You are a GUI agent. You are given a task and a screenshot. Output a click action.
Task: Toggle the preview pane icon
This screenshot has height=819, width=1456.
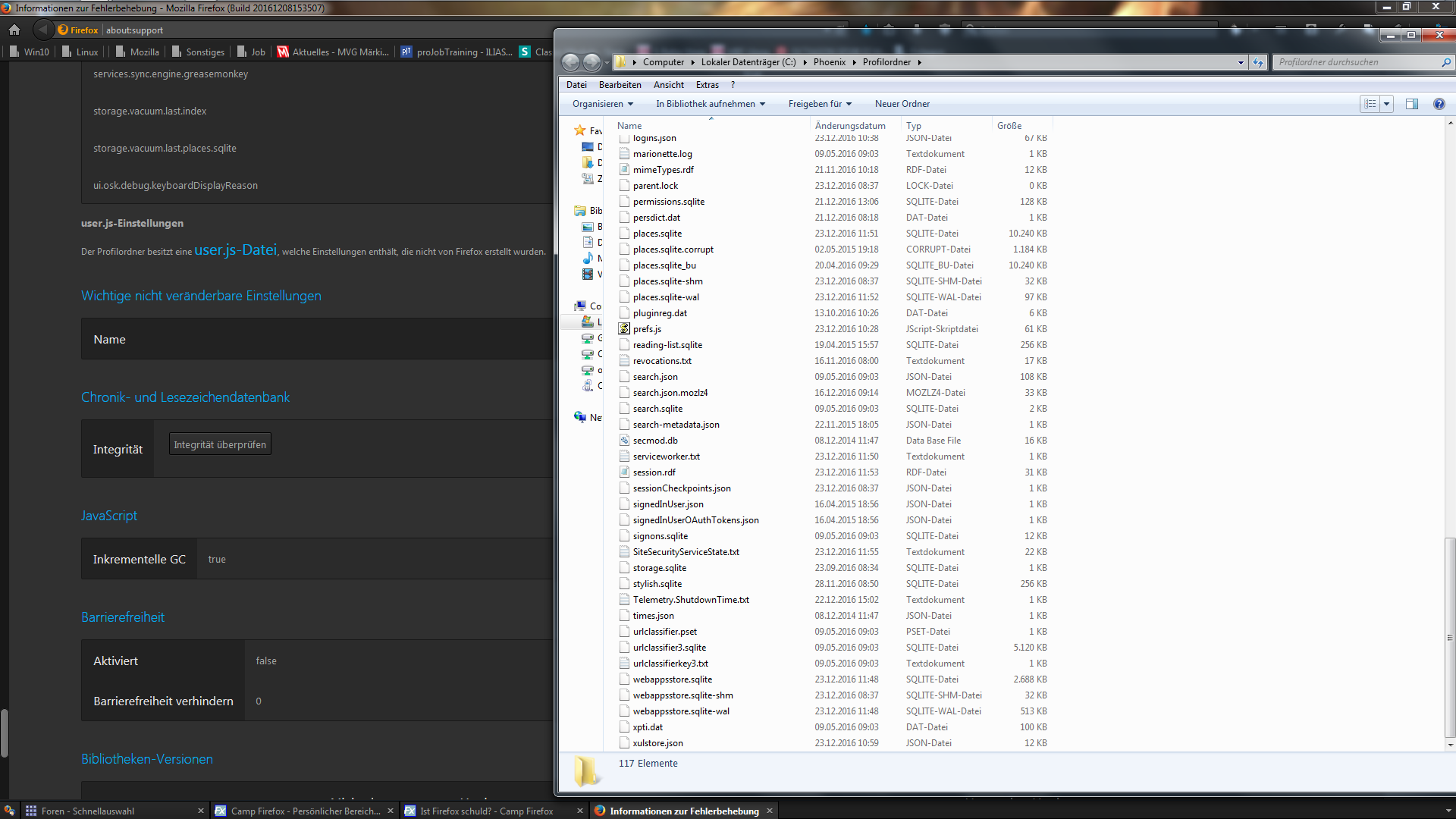tap(1411, 104)
